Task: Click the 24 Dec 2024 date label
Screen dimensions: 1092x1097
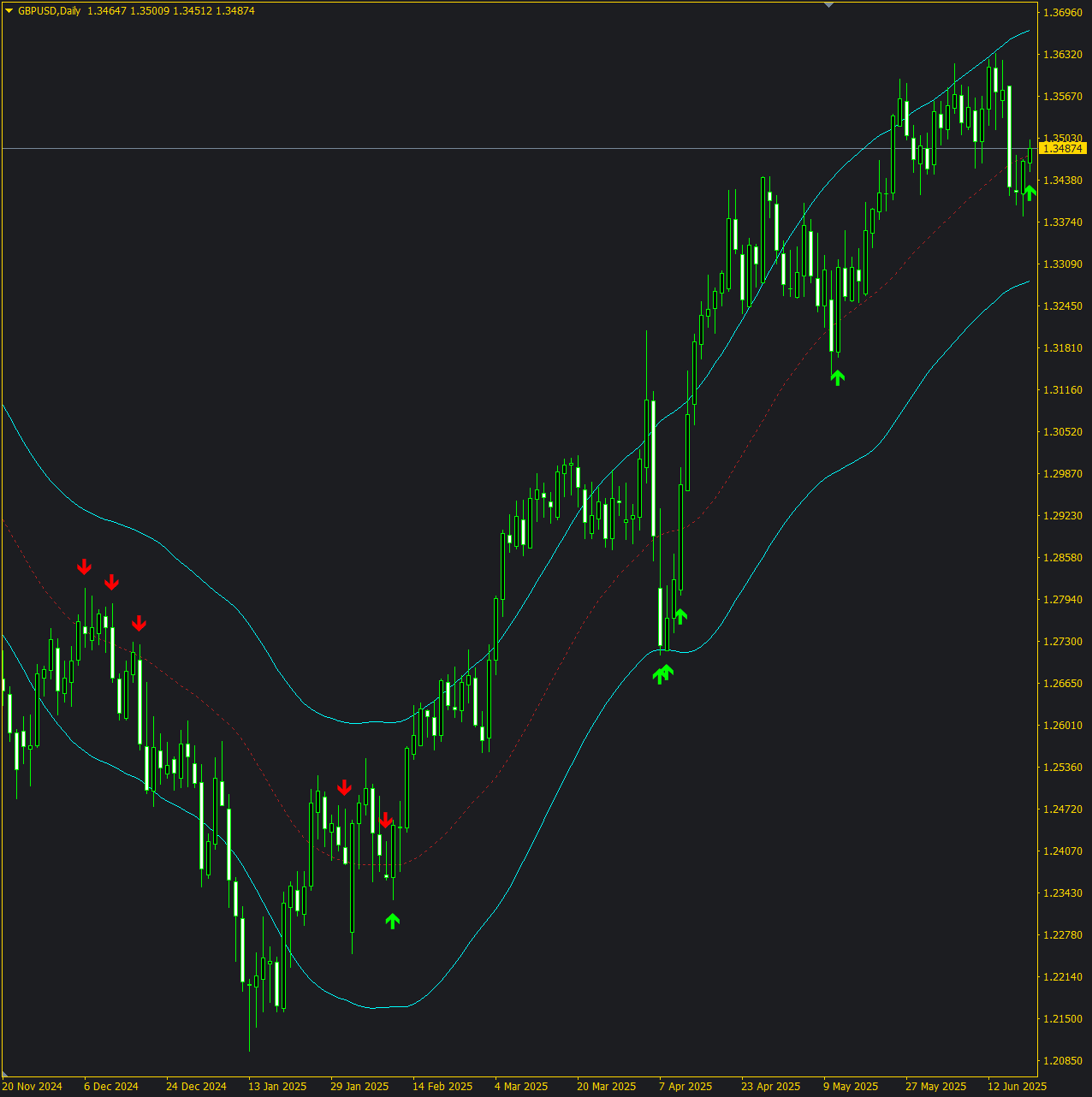Action: click(196, 1087)
